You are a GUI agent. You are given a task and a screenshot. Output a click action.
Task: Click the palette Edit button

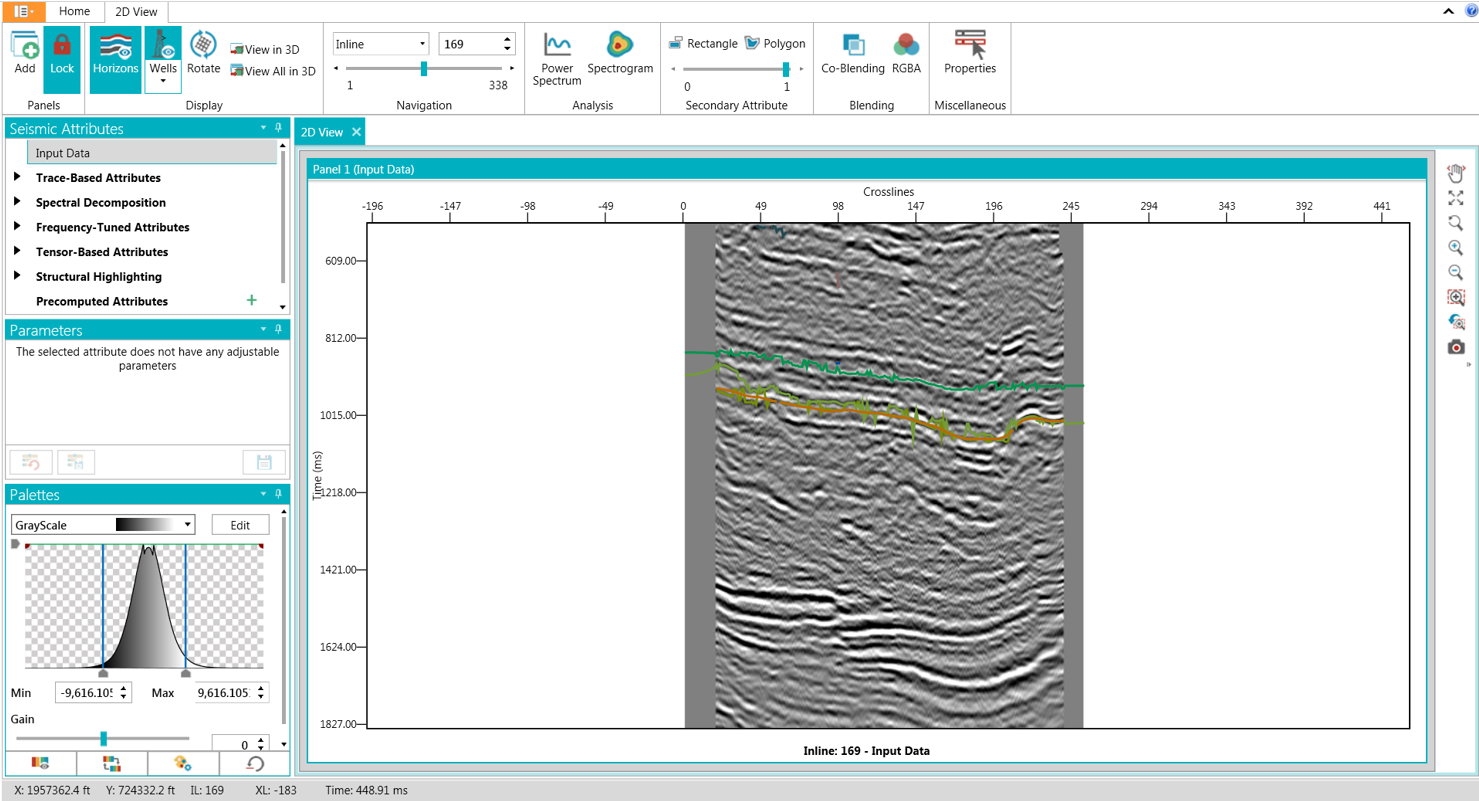(x=240, y=525)
